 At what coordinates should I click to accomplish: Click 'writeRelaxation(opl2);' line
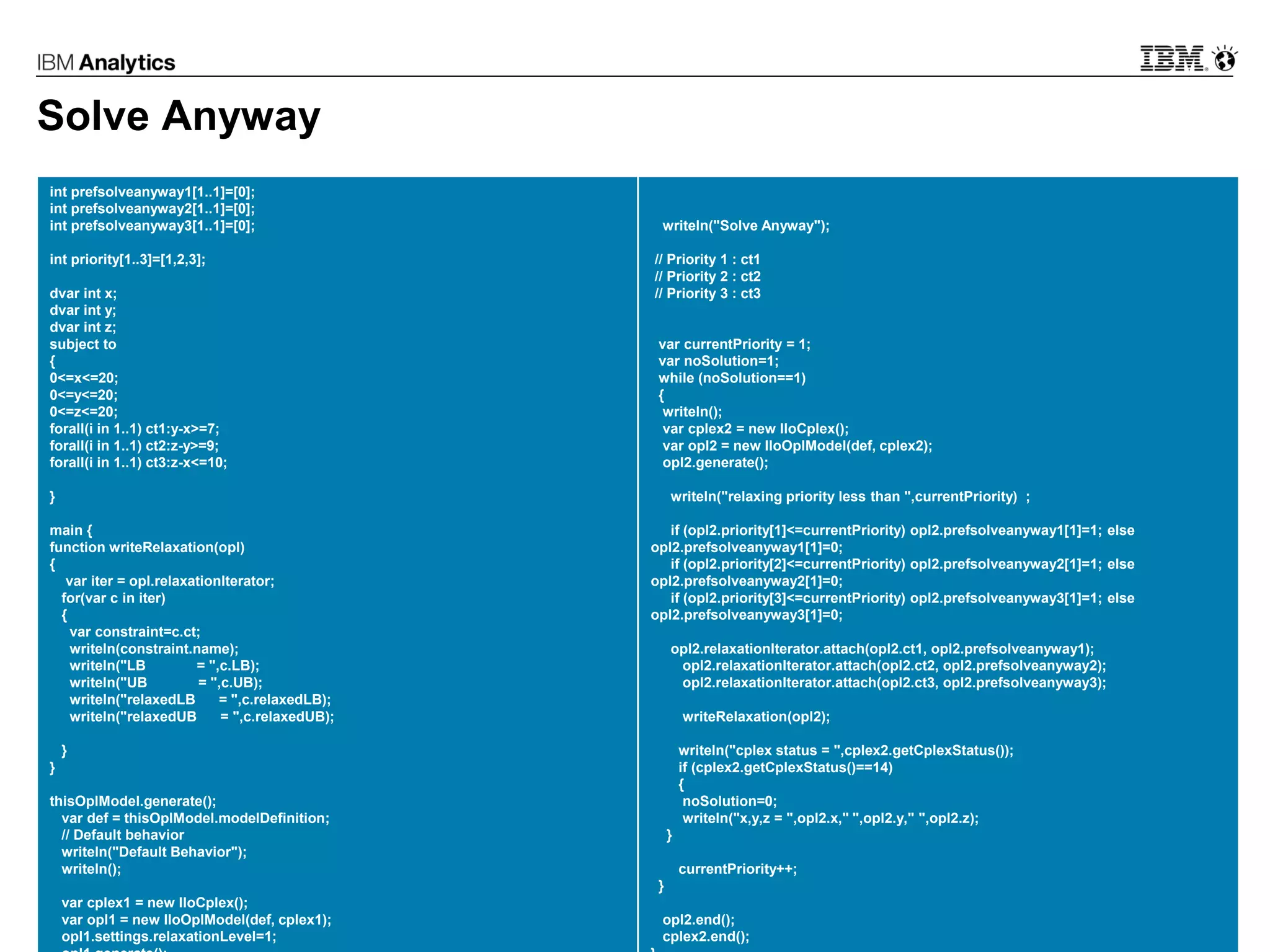[x=756, y=716]
